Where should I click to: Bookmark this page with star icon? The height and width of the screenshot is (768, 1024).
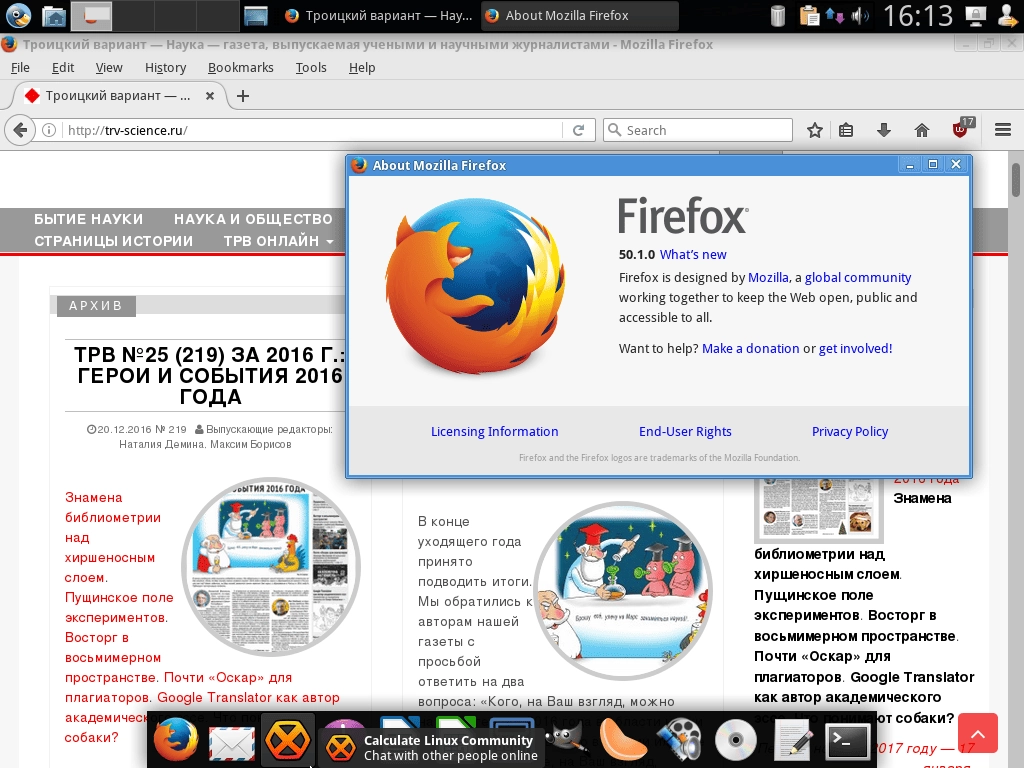[x=814, y=130]
